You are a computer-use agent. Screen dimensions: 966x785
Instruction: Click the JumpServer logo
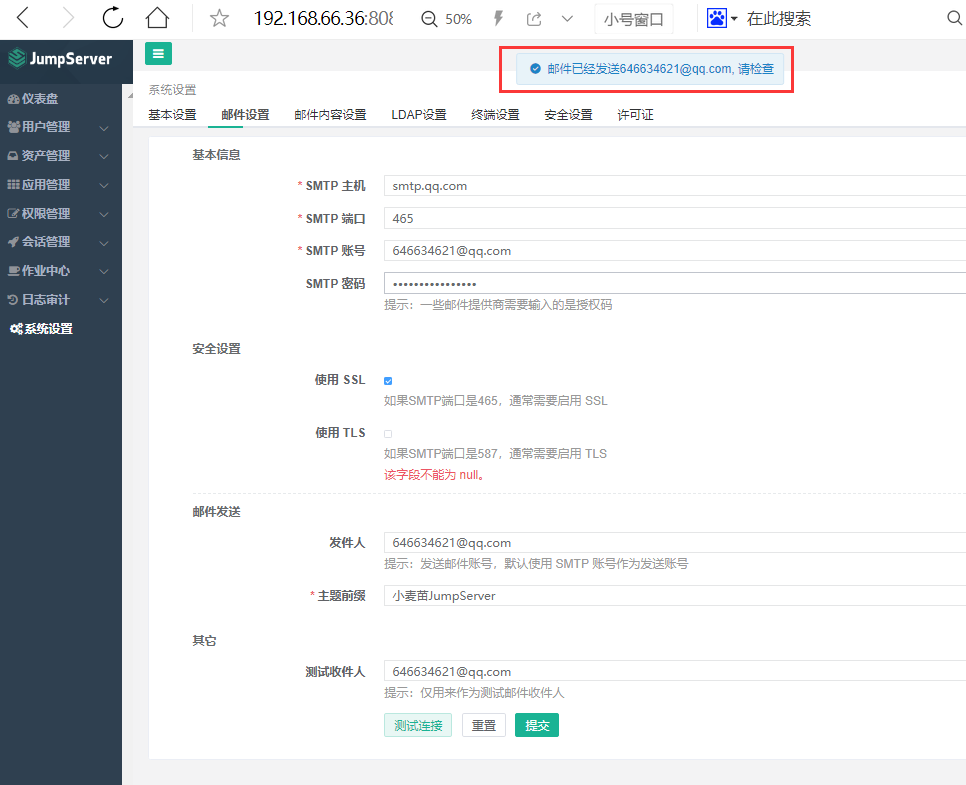click(60, 59)
